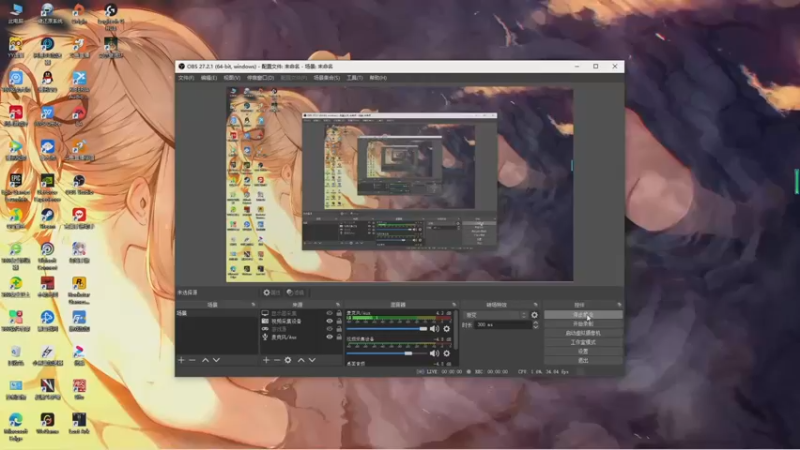This screenshot has width=800, height=450.
Task: Pop out the Scenes dock
Action: click(x=253, y=305)
